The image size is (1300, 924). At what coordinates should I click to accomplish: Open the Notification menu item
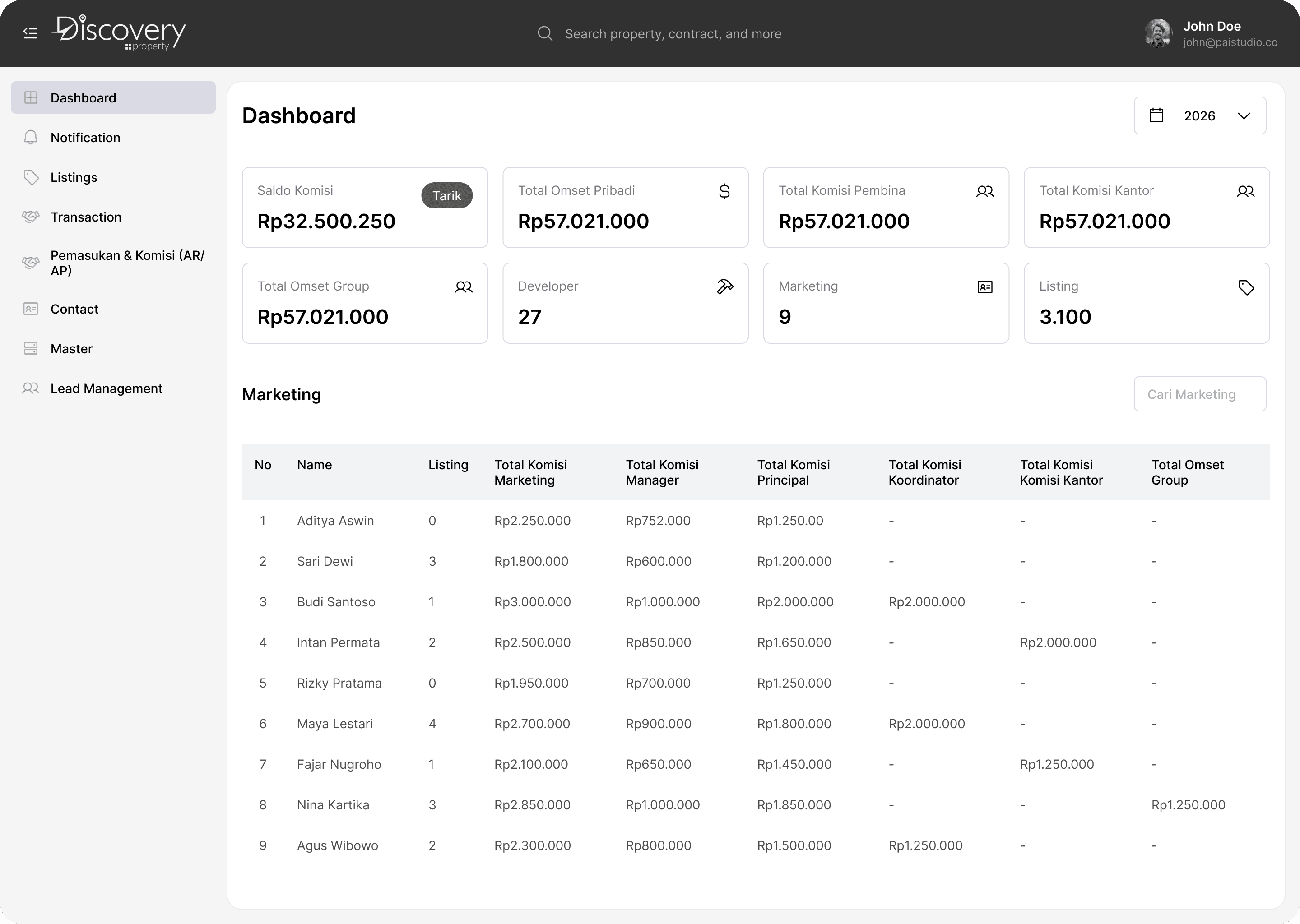113,137
